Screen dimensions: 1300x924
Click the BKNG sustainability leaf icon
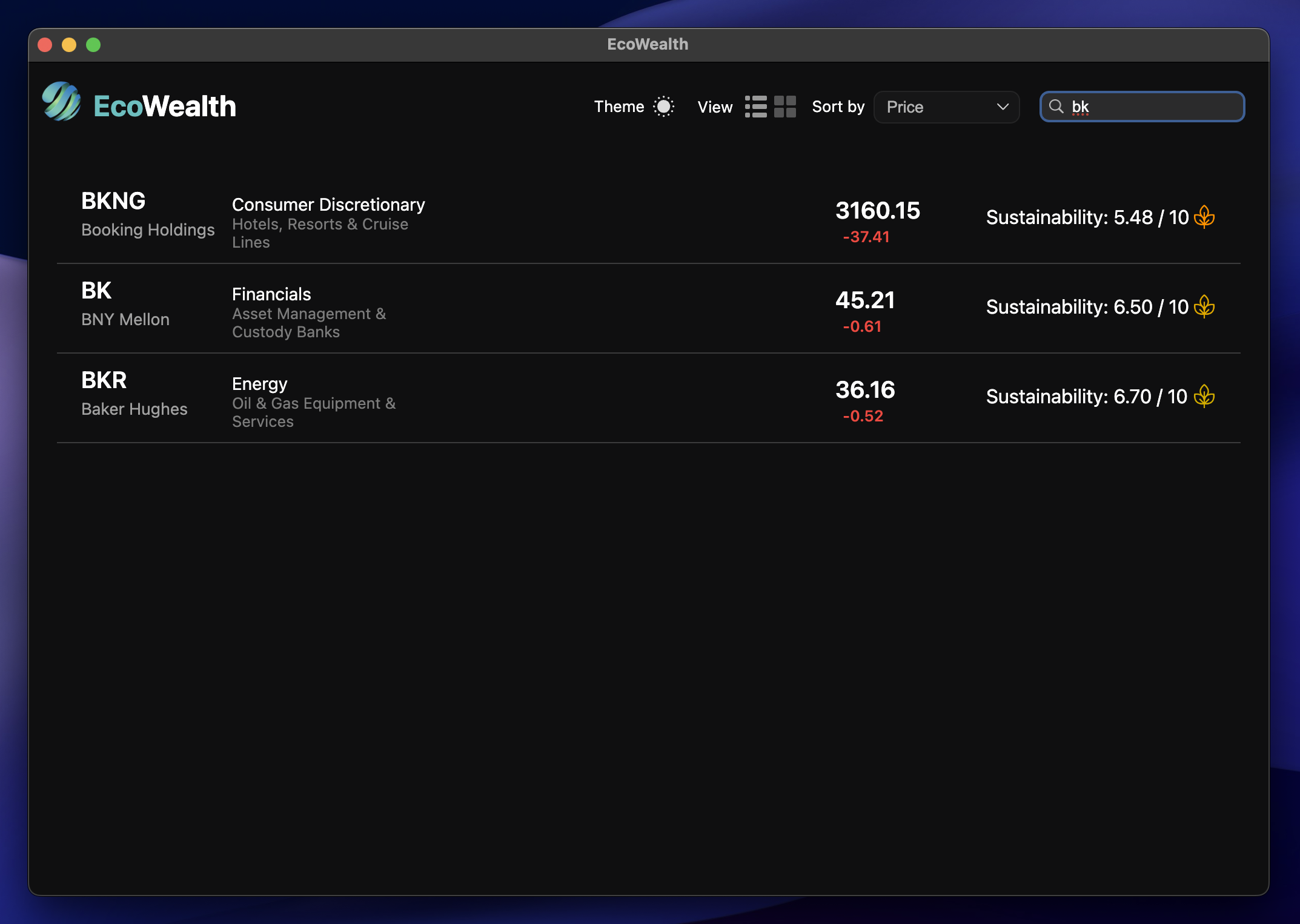coord(1204,217)
